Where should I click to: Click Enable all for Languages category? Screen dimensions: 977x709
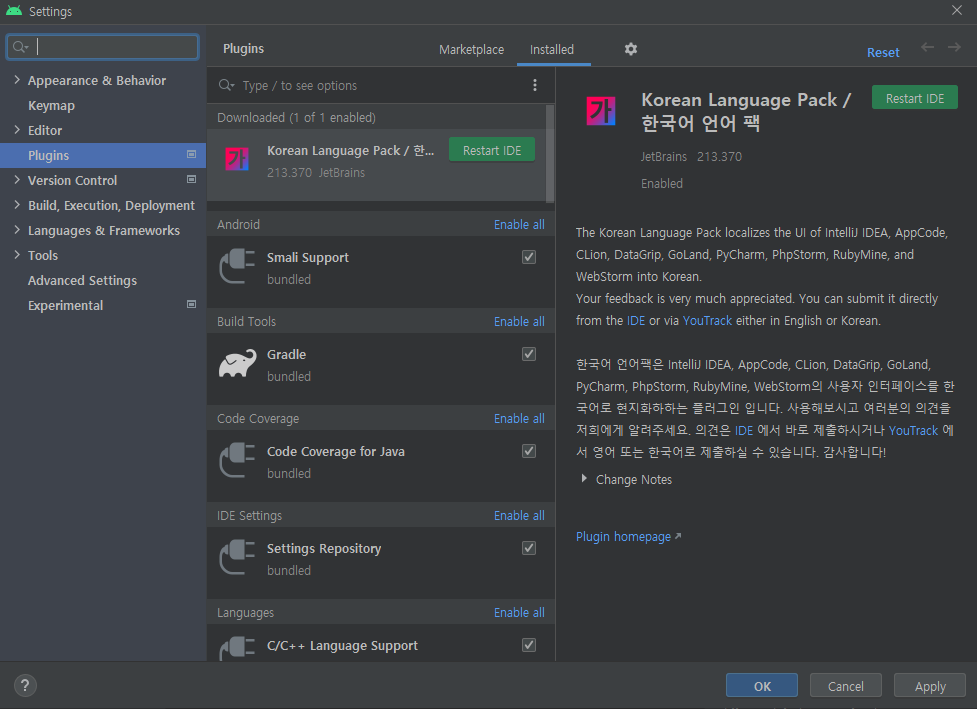pyautogui.click(x=519, y=612)
